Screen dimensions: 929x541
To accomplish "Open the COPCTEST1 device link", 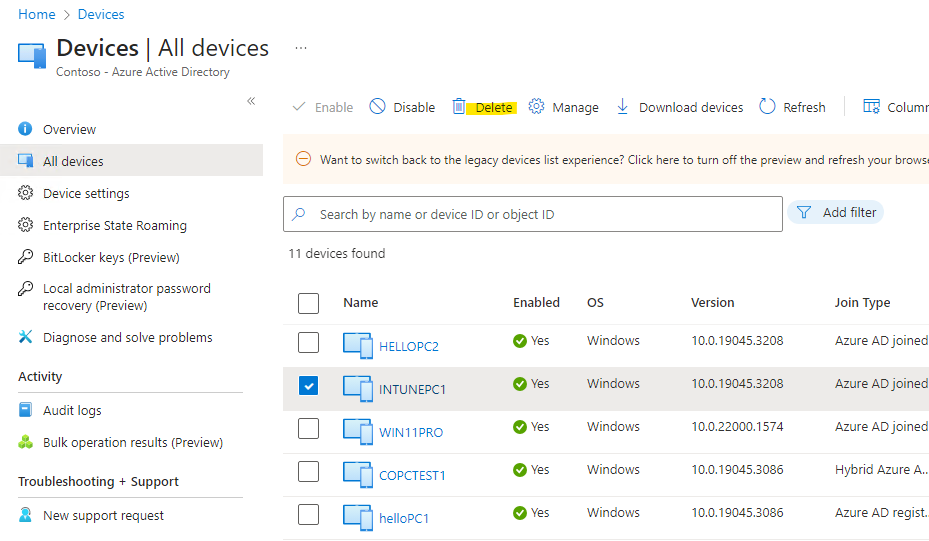I will [x=412, y=475].
